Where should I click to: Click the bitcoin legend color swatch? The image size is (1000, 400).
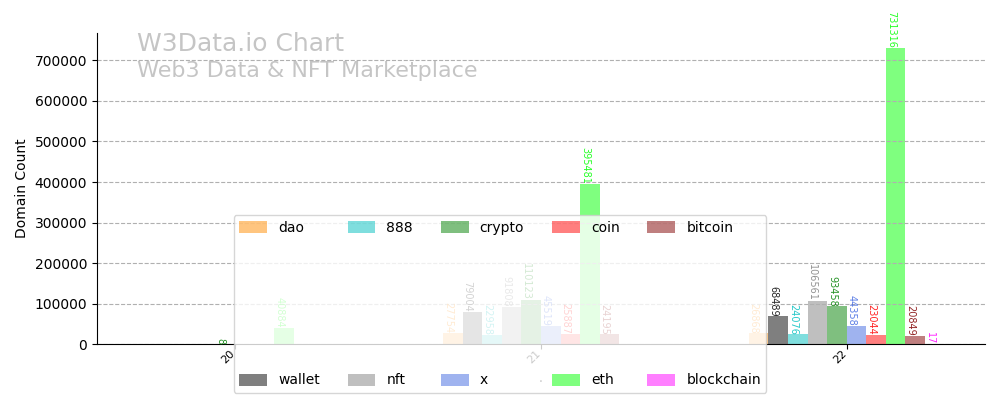click(661, 227)
